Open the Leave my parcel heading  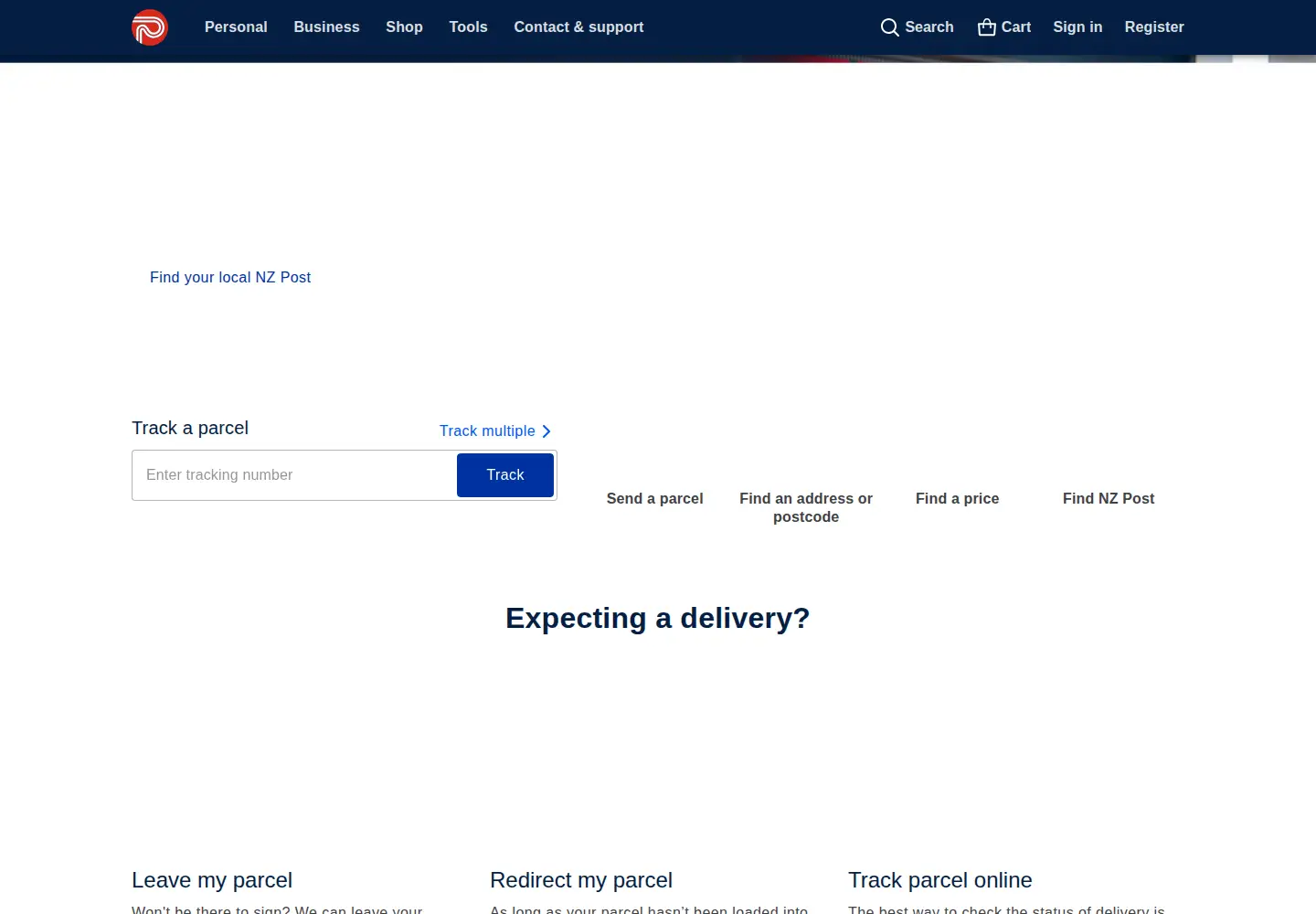(212, 880)
